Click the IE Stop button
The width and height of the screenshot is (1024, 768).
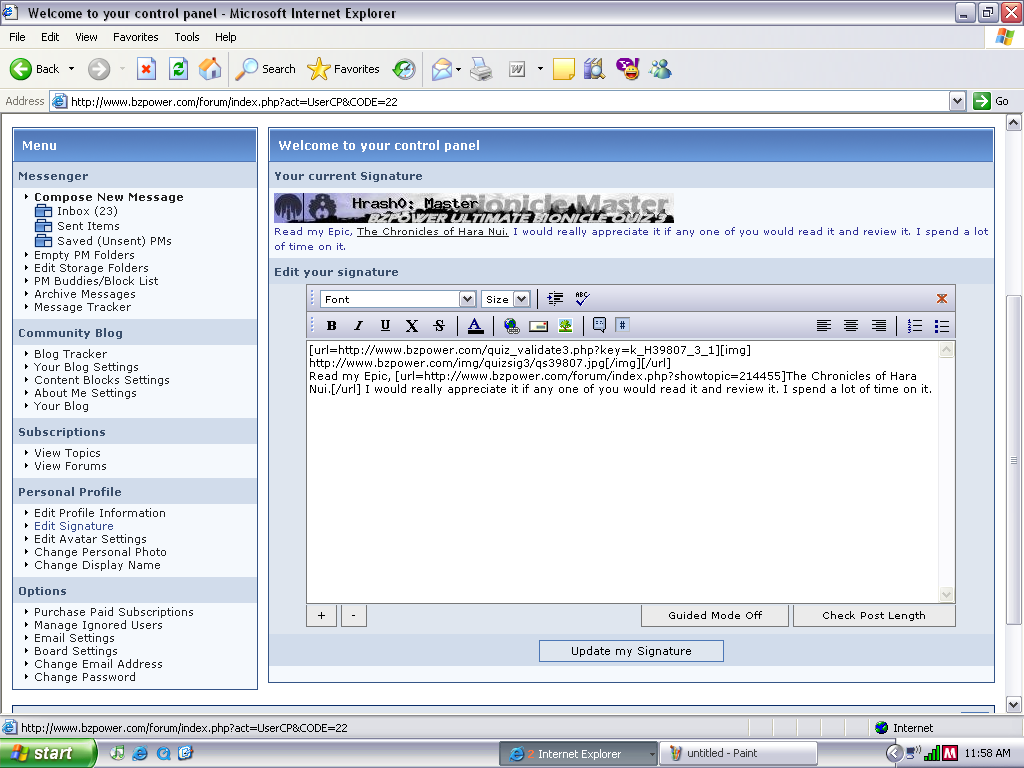[146, 69]
